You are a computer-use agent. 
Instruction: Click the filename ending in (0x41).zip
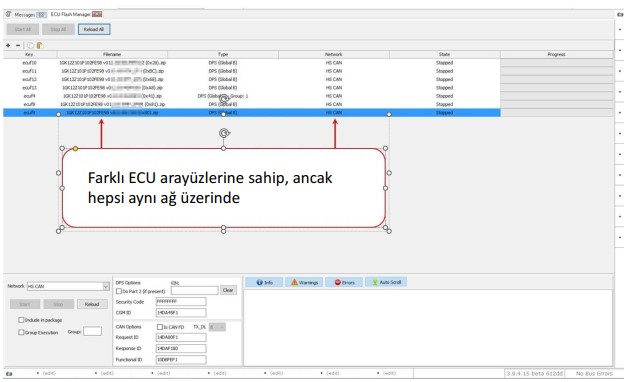pyautogui.click(x=113, y=96)
